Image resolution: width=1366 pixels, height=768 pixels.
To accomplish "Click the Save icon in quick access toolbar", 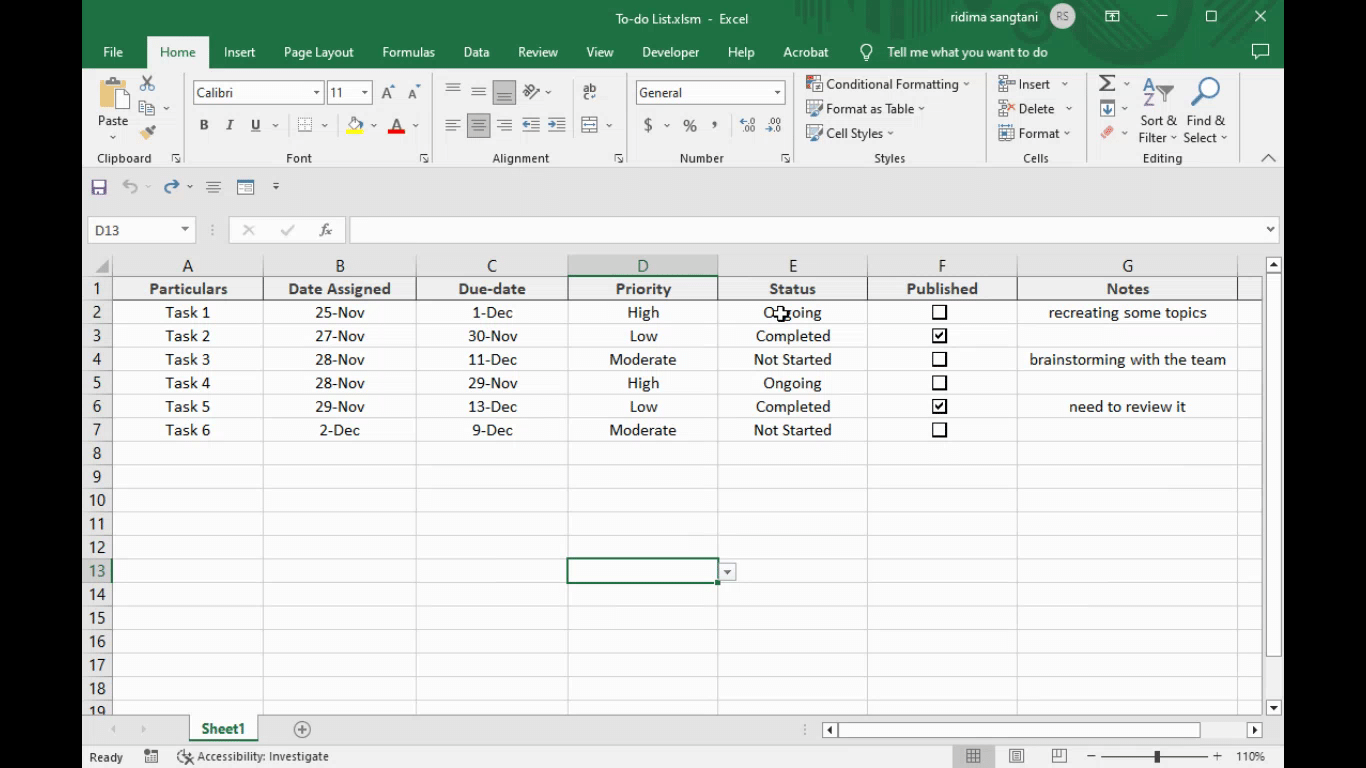I will click(99, 187).
